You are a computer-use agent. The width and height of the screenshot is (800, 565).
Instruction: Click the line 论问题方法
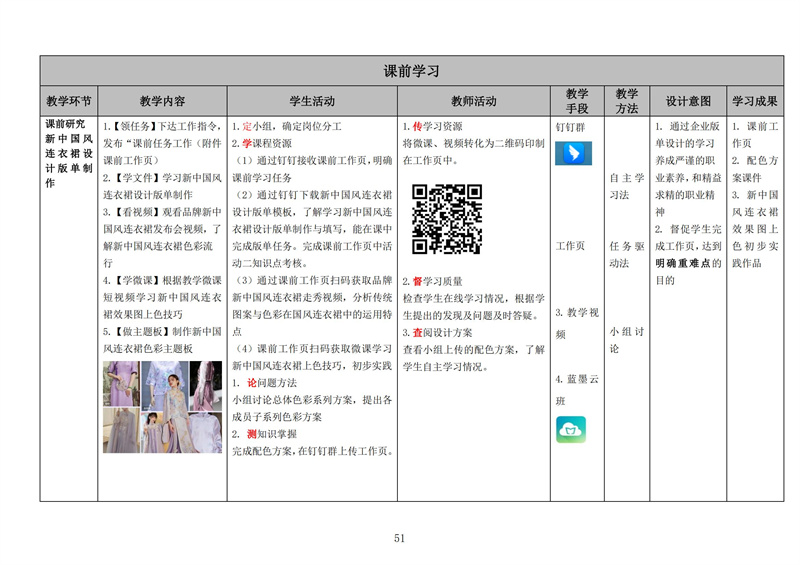[x=264, y=383]
